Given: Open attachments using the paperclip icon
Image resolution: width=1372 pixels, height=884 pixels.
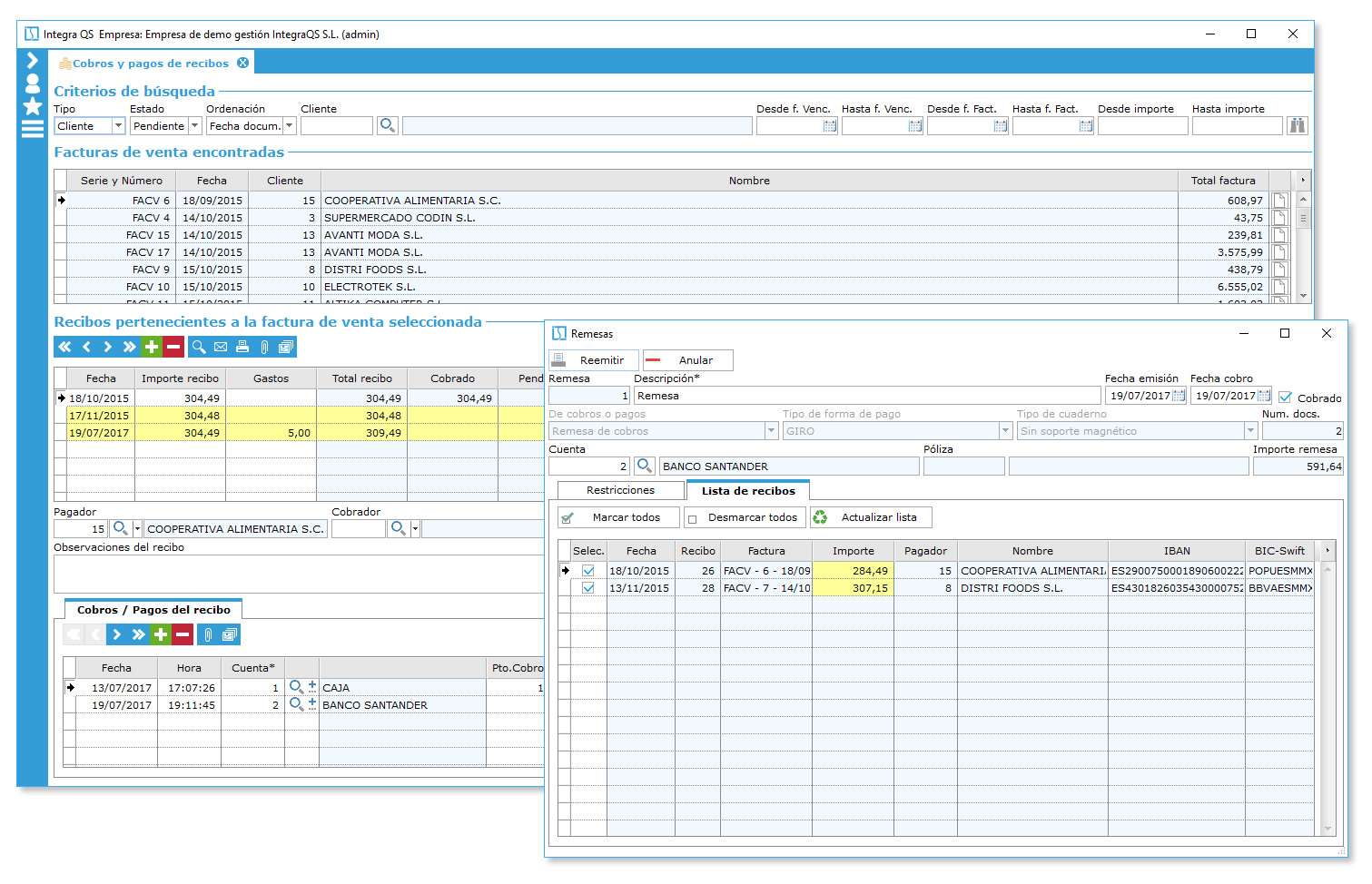Looking at the screenshot, I should tap(263, 347).
